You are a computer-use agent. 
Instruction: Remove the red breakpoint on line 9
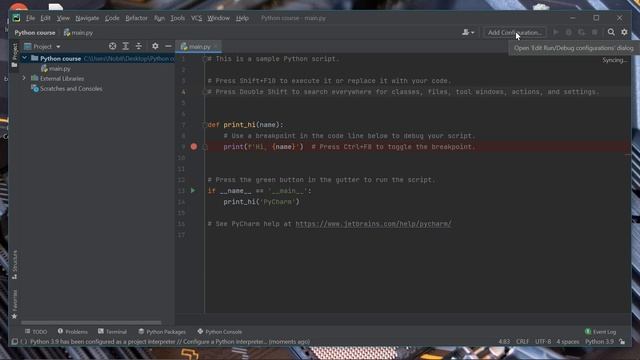(x=194, y=147)
